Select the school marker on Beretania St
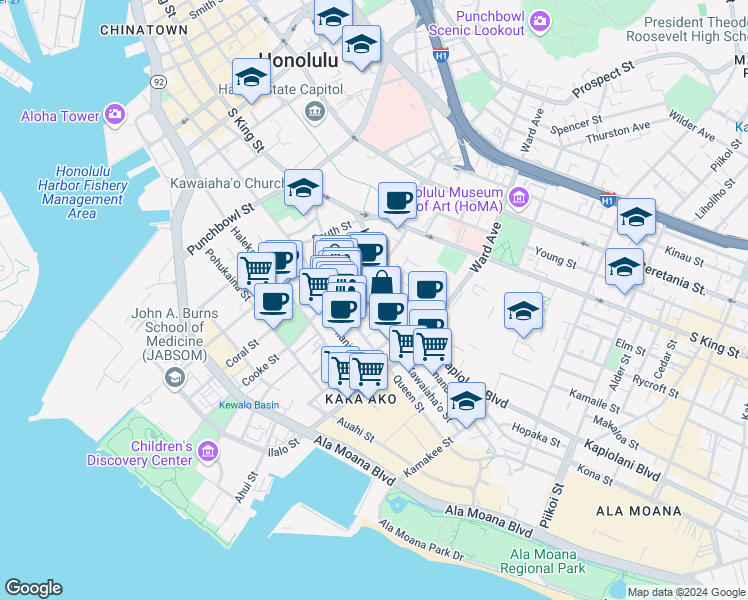This screenshot has height=600, width=748. tap(624, 269)
